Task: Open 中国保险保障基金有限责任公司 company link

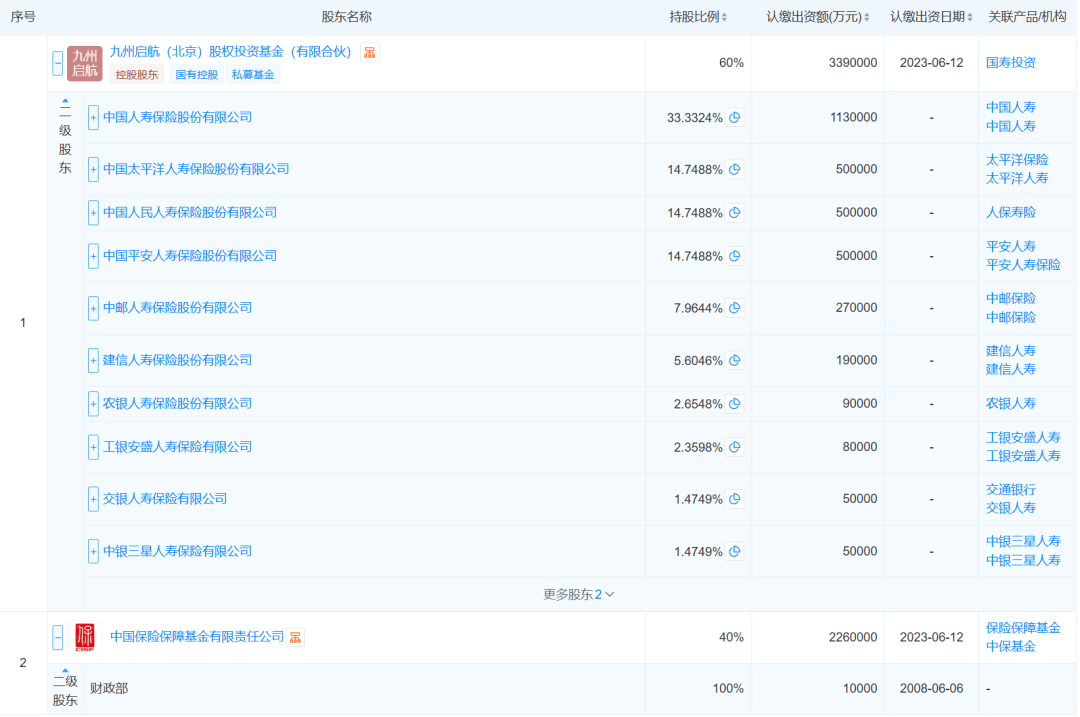Action: tap(197, 637)
